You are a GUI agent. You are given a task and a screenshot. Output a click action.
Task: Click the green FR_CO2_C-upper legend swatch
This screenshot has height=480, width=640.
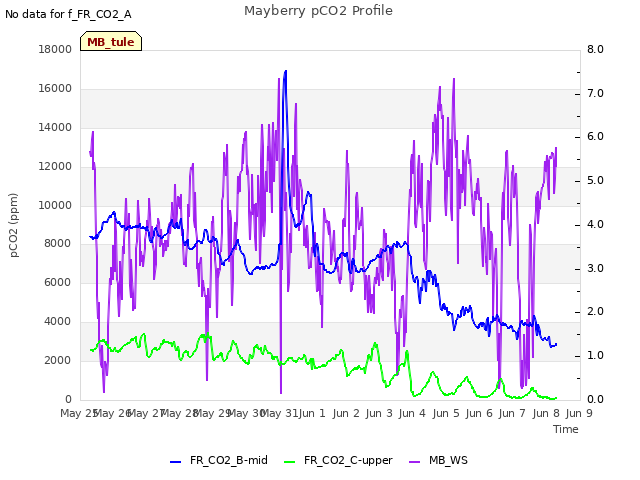pos(289,462)
